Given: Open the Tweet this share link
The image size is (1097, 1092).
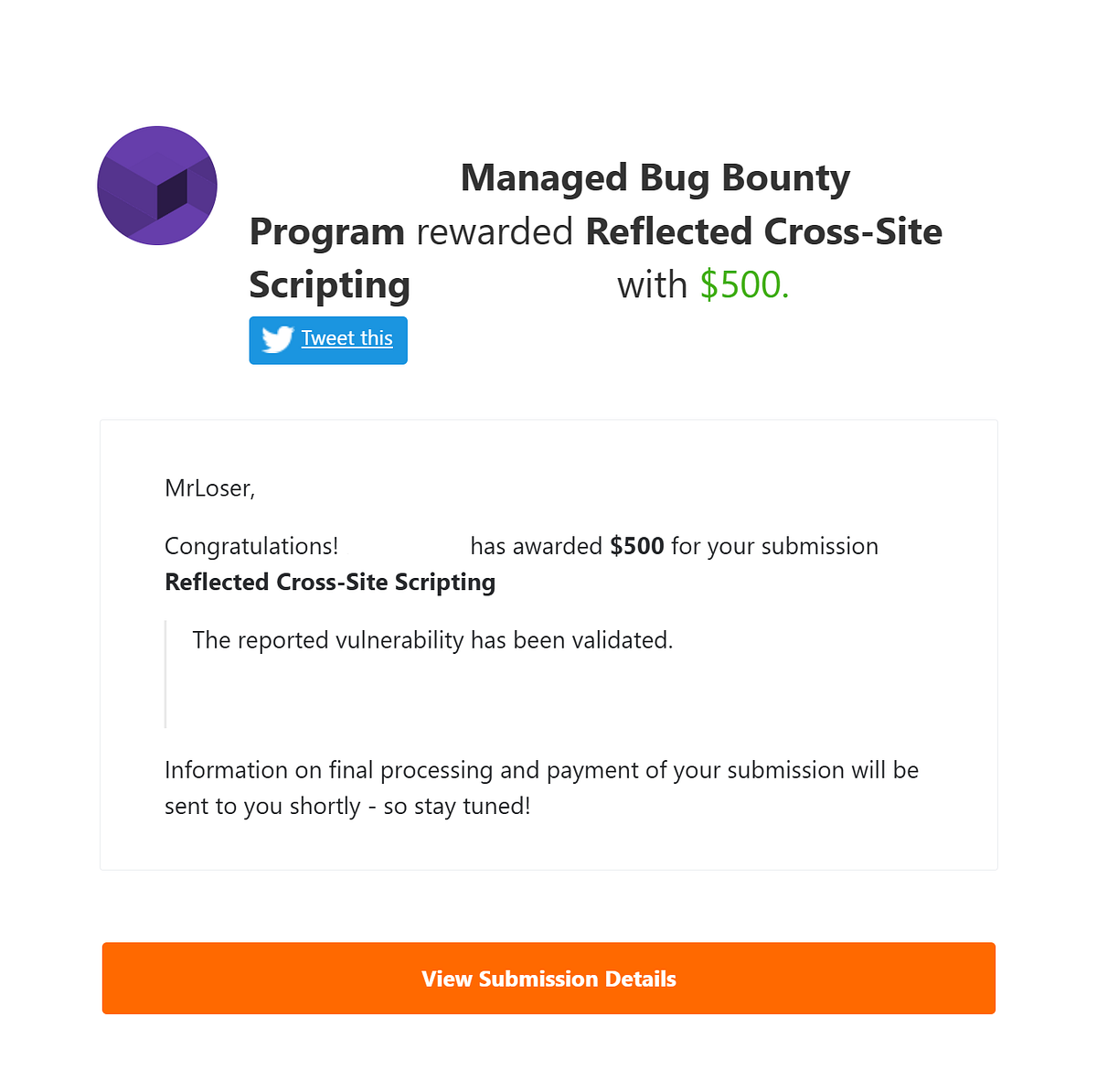Looking at the screenshot, I should coord(347,338).
